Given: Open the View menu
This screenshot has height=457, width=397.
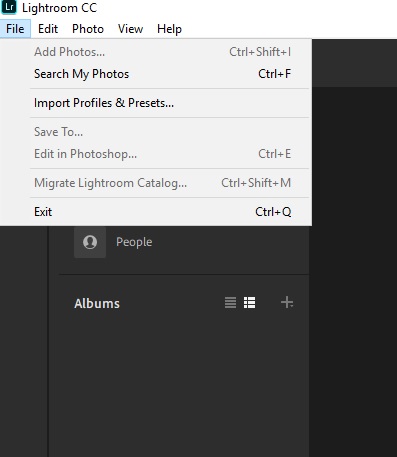Looking at the screenshot, I should click(x=130, y=29).
